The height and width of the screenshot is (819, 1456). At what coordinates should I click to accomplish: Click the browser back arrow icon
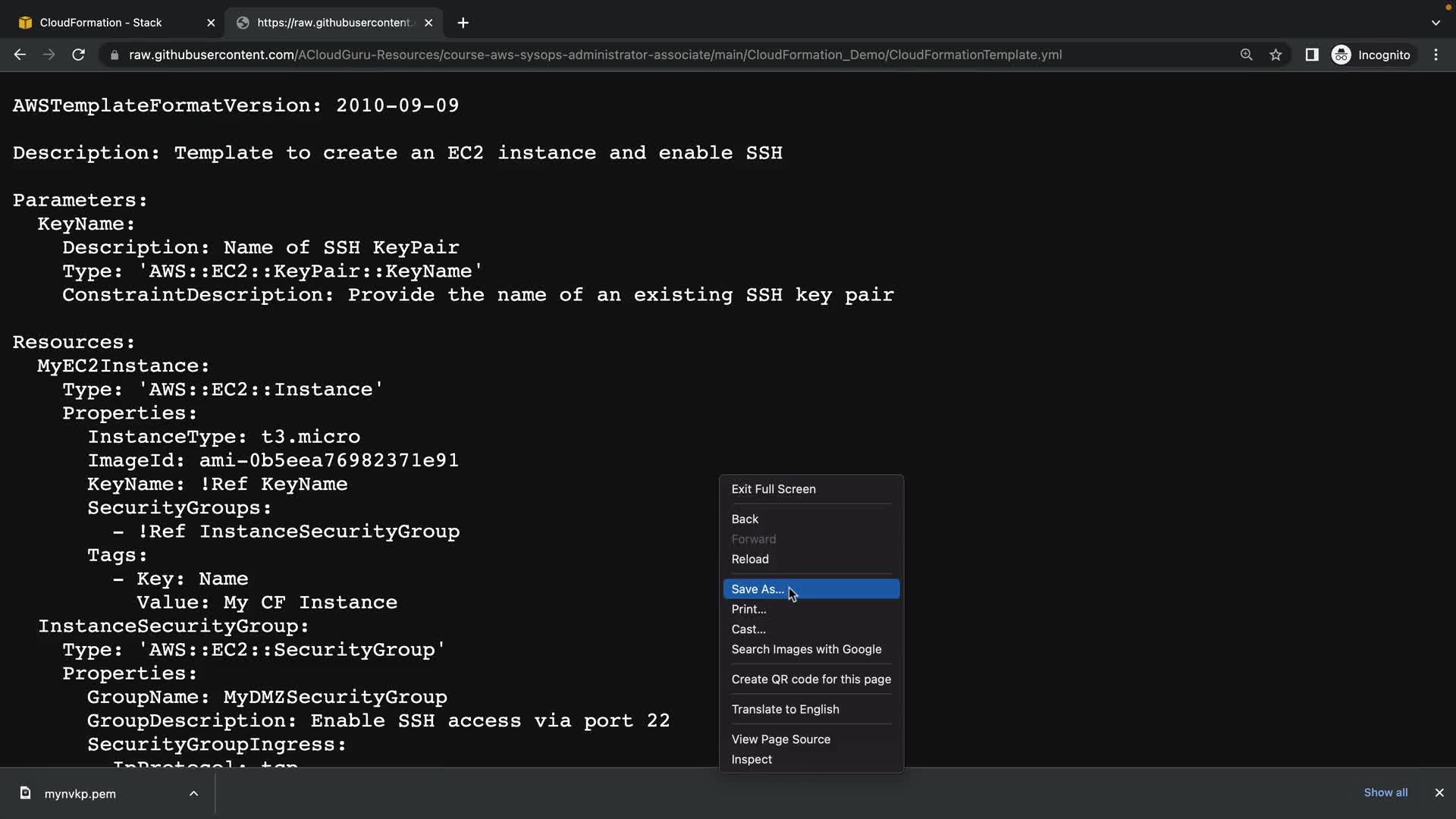(x=20, y=55)
